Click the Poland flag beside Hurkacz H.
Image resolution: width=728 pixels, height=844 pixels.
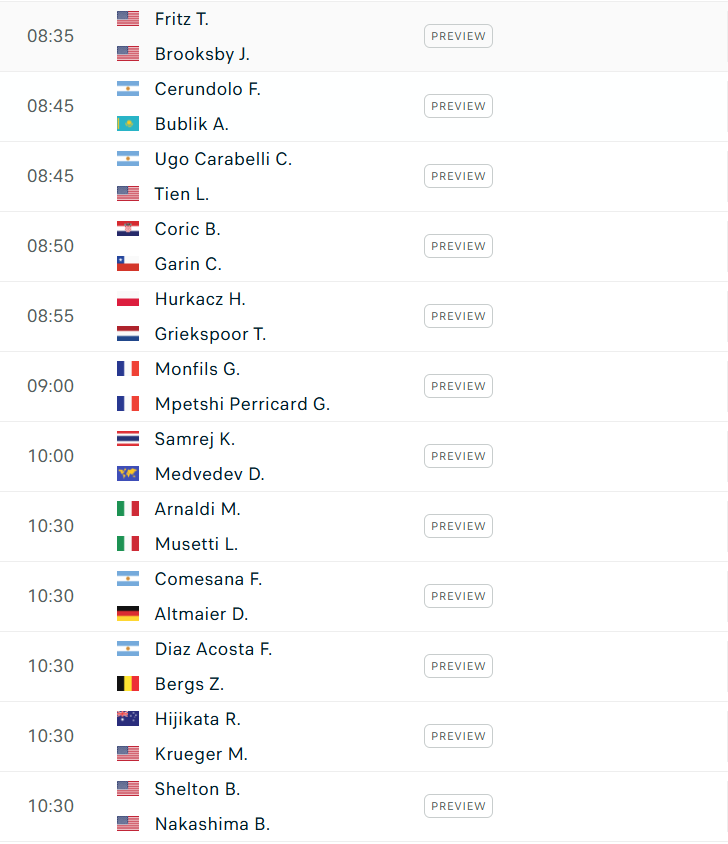point(128,299)
